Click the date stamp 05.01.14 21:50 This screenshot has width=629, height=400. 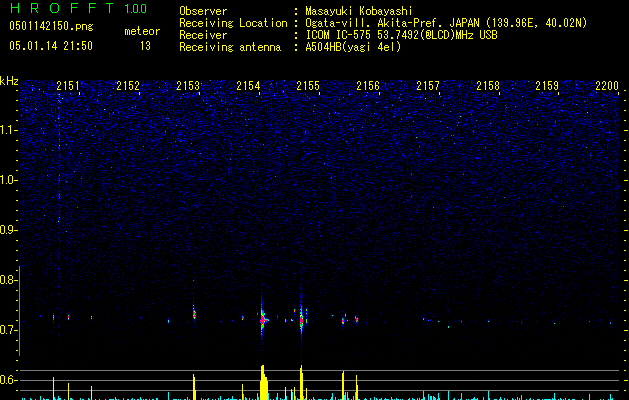pos(51,46)
